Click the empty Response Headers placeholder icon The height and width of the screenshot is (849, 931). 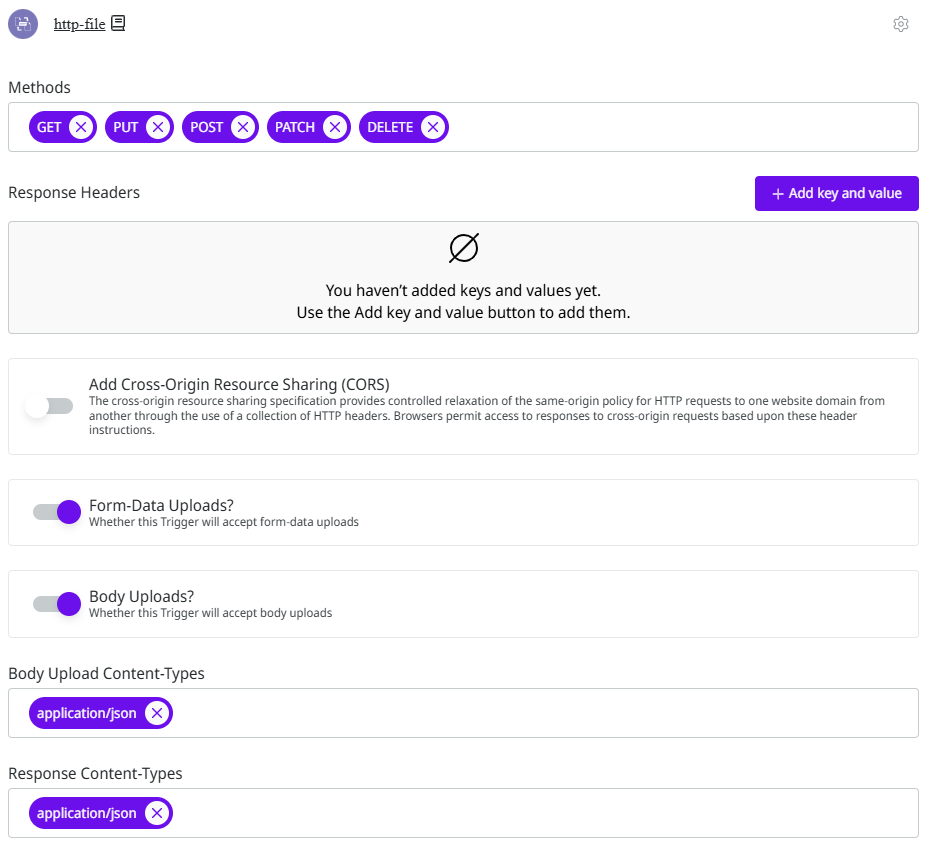[x=463, y=248]
